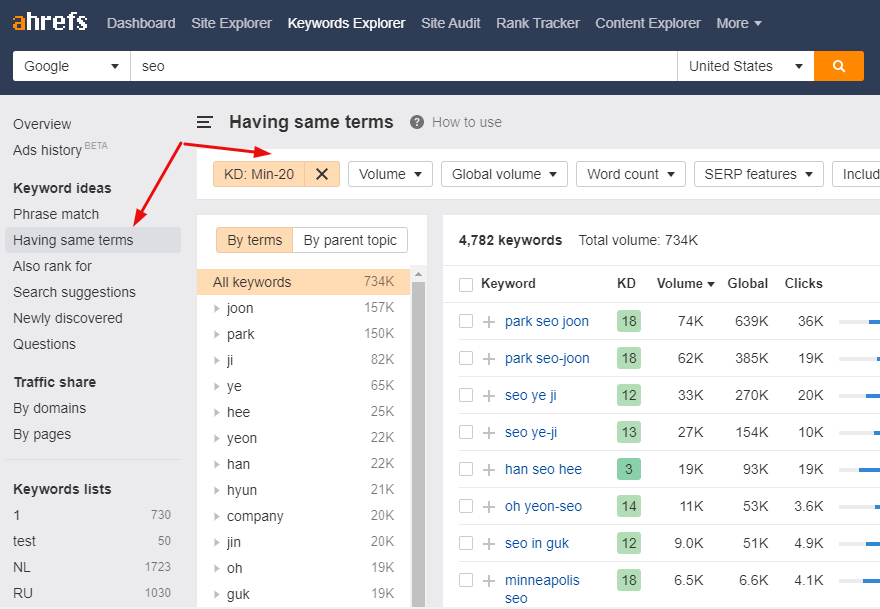Expand the company term group

pyautogui.click(x=217, y=516)
